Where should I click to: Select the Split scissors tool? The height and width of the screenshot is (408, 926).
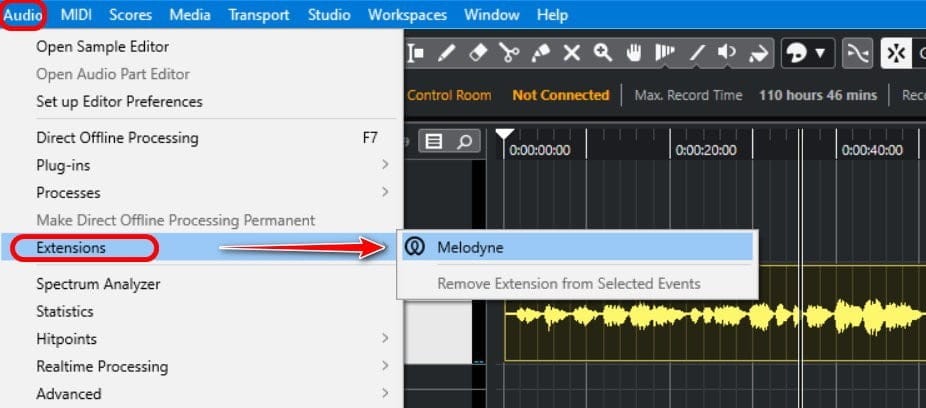pyautogui.click(x=508, y=54)
